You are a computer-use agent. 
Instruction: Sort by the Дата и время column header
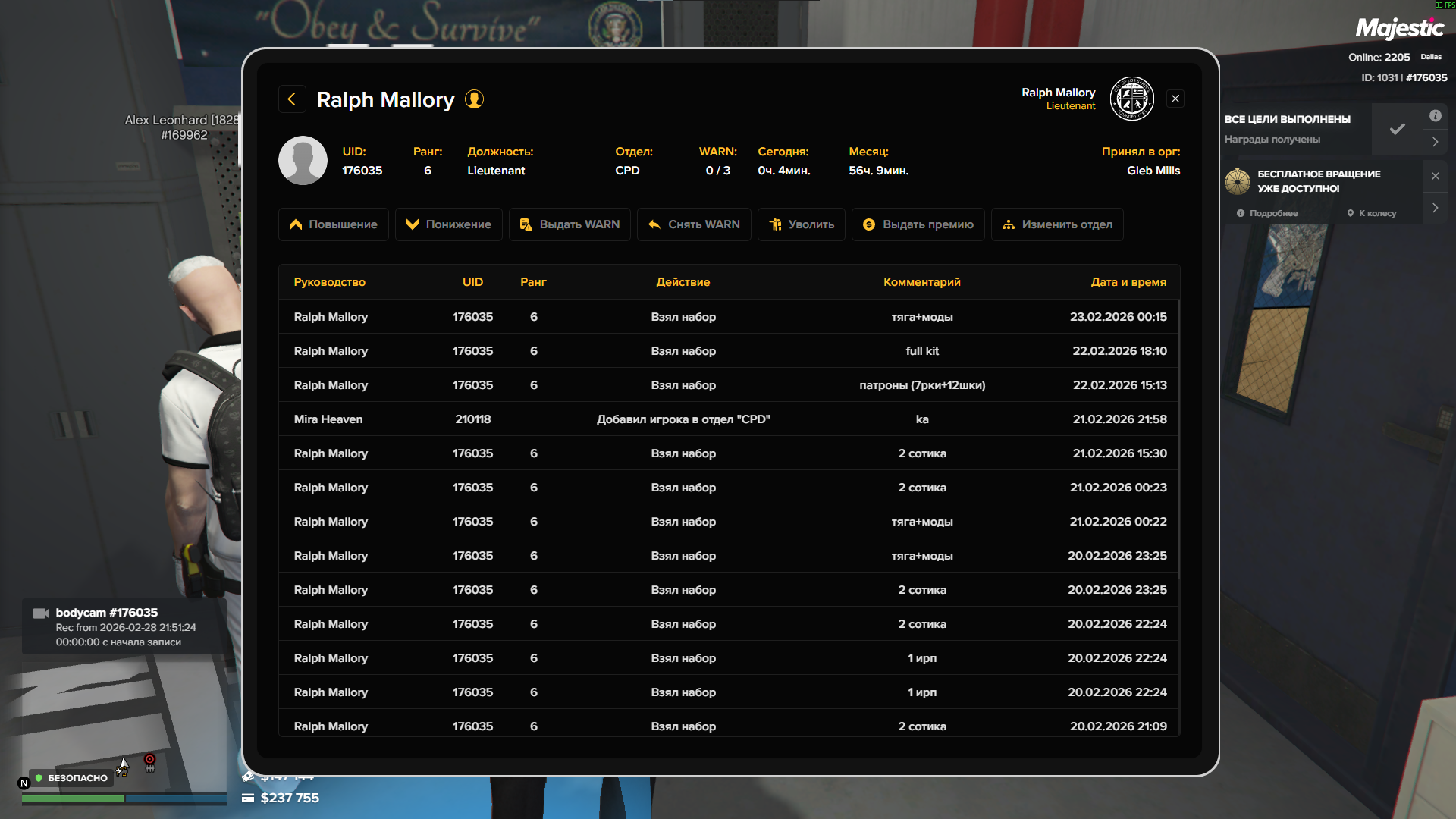[1128, 282]
